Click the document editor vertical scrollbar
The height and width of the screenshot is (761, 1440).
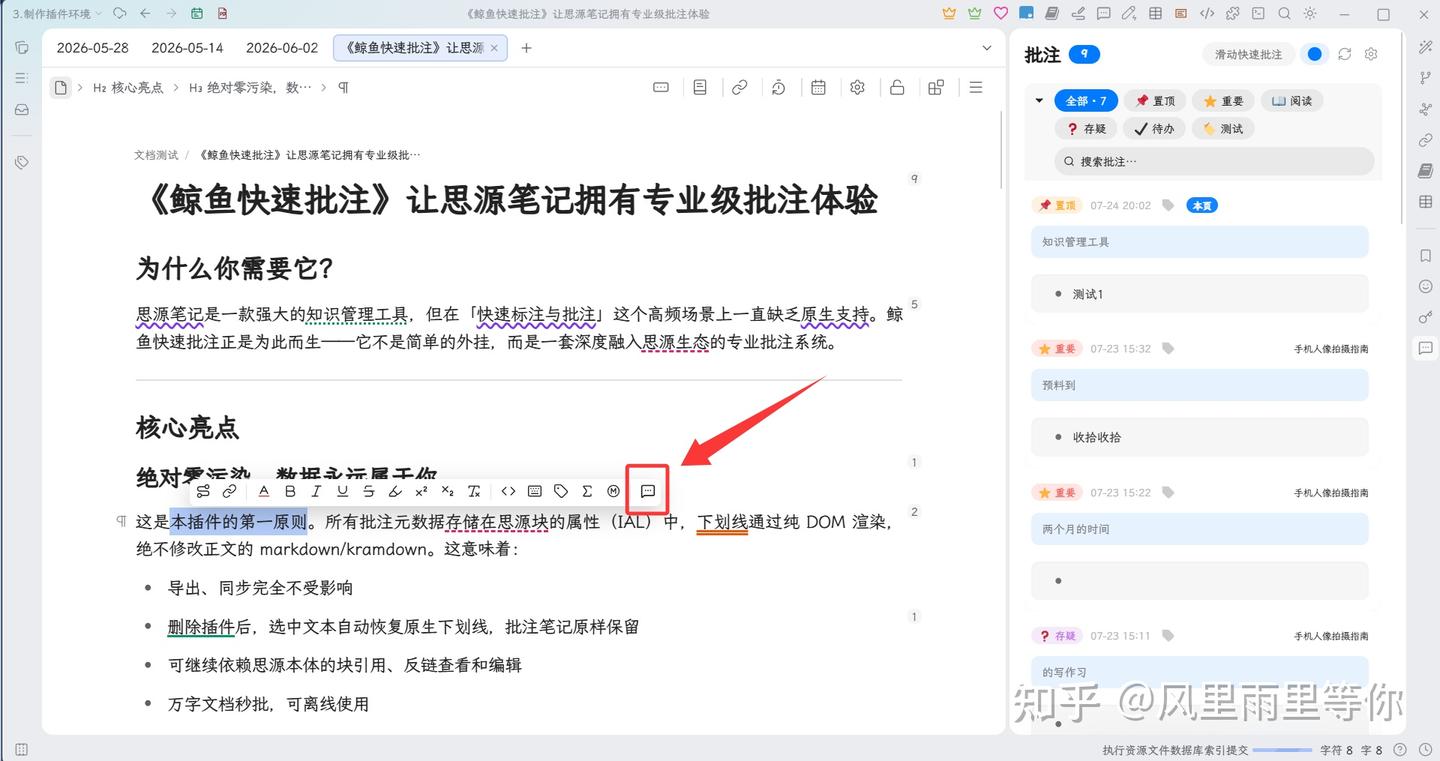1002,148
